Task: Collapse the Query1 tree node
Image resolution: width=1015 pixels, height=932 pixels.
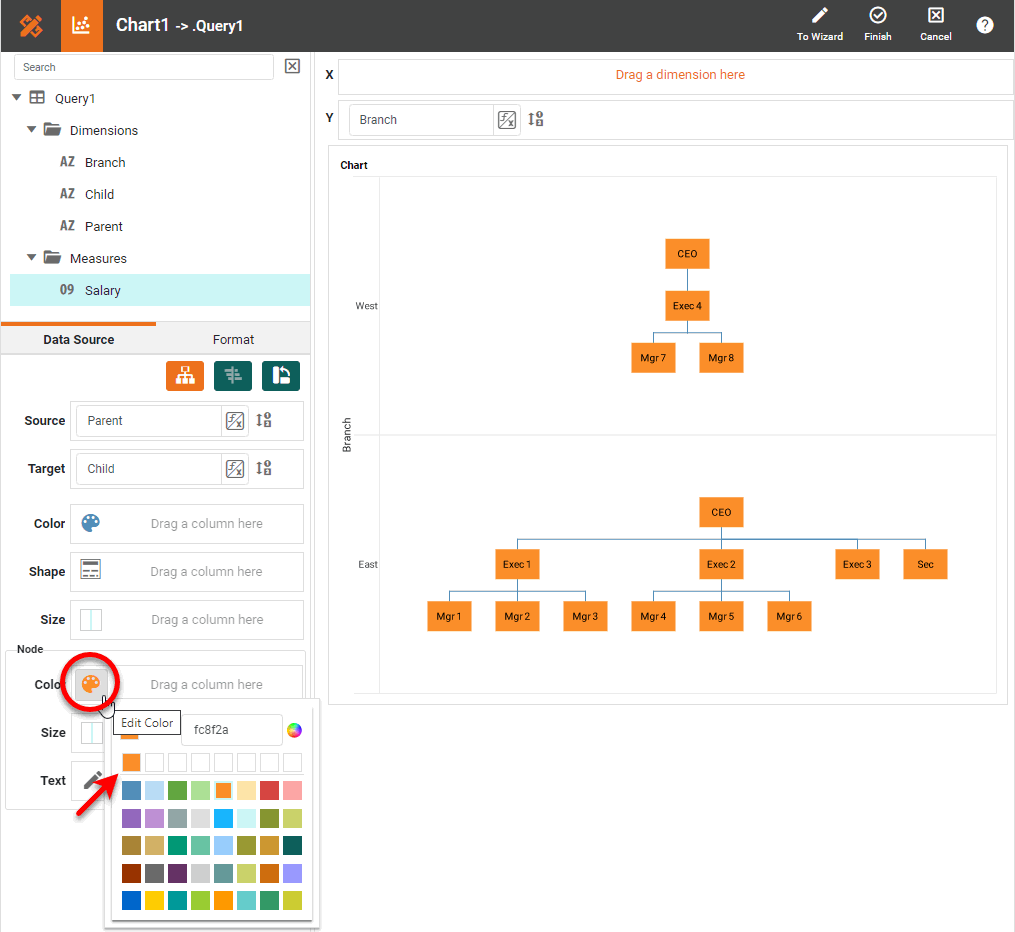Action: [x=16, y=98]
